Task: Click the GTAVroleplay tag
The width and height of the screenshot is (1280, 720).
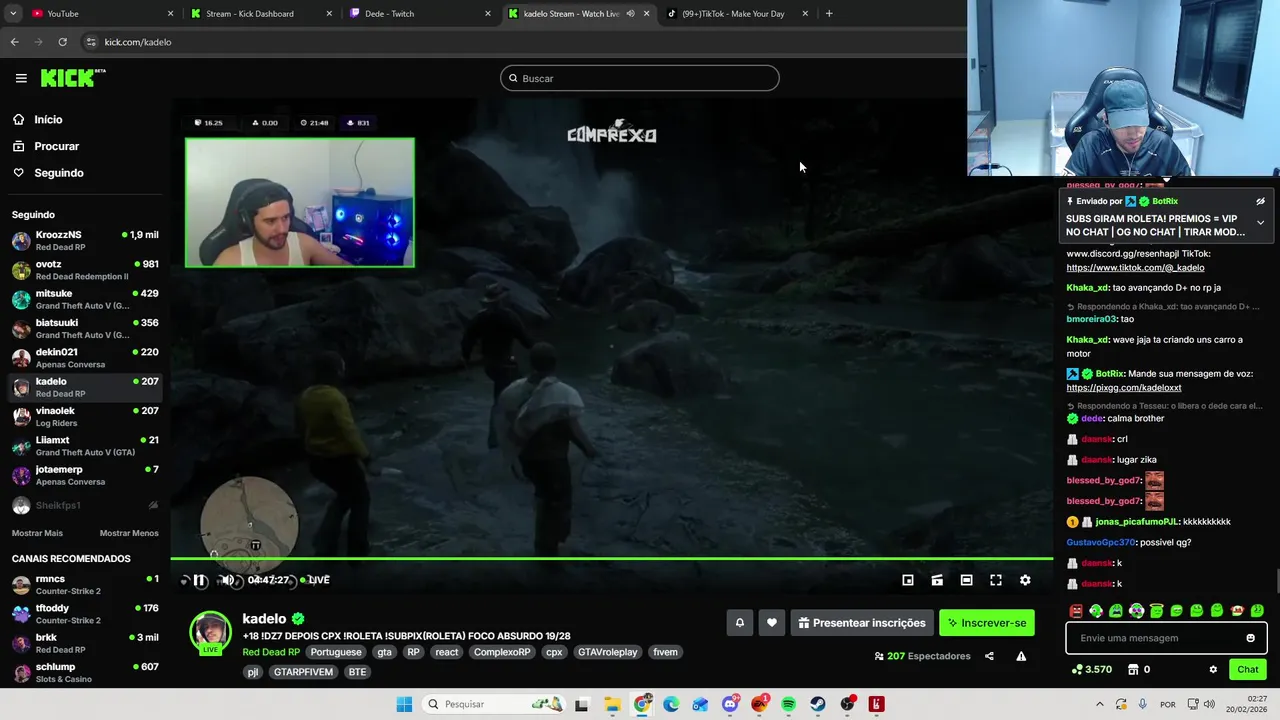Action: click(x=607, y=652)
